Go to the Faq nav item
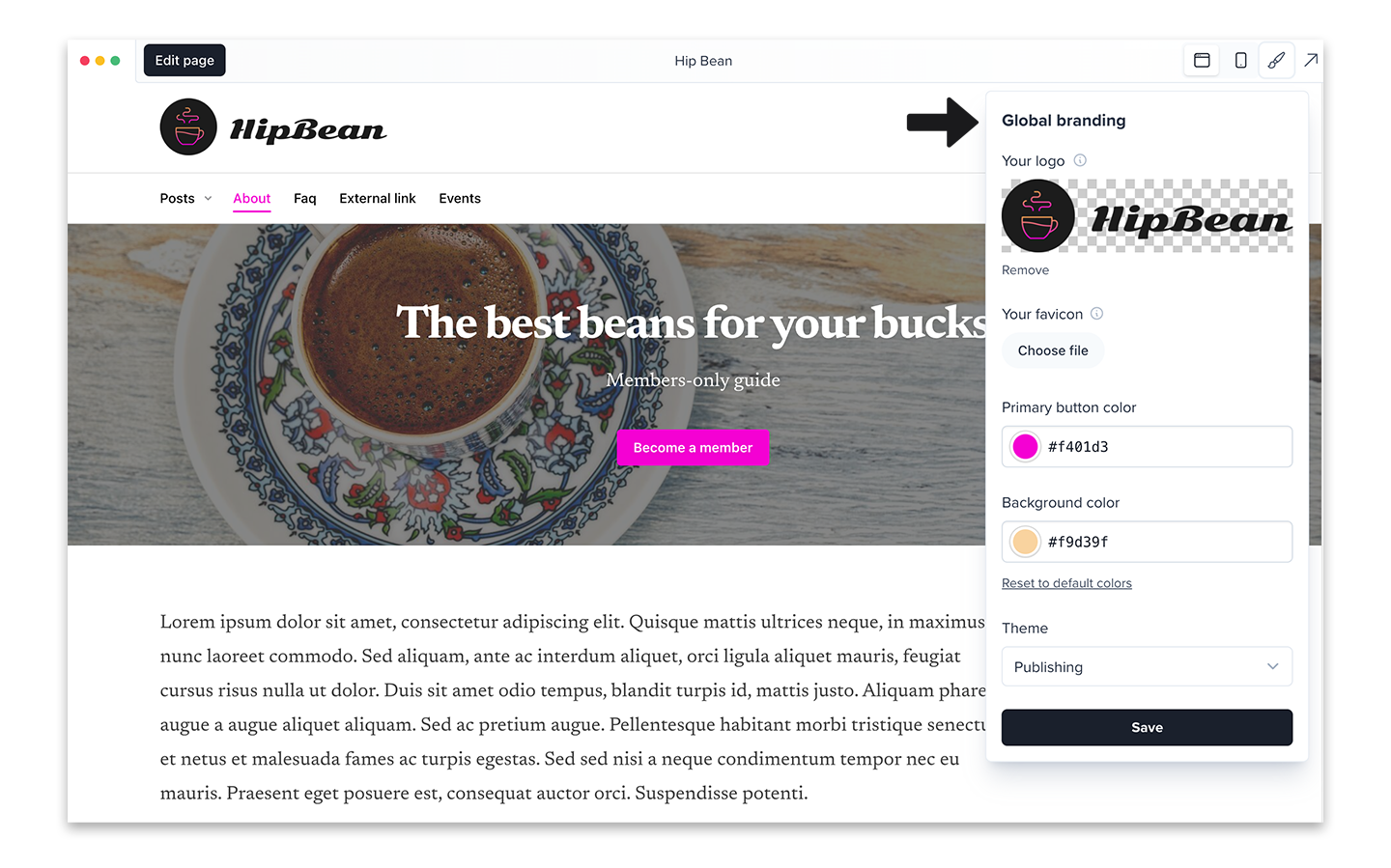This screenshot has width=1391, height=868. coord(305,198)
